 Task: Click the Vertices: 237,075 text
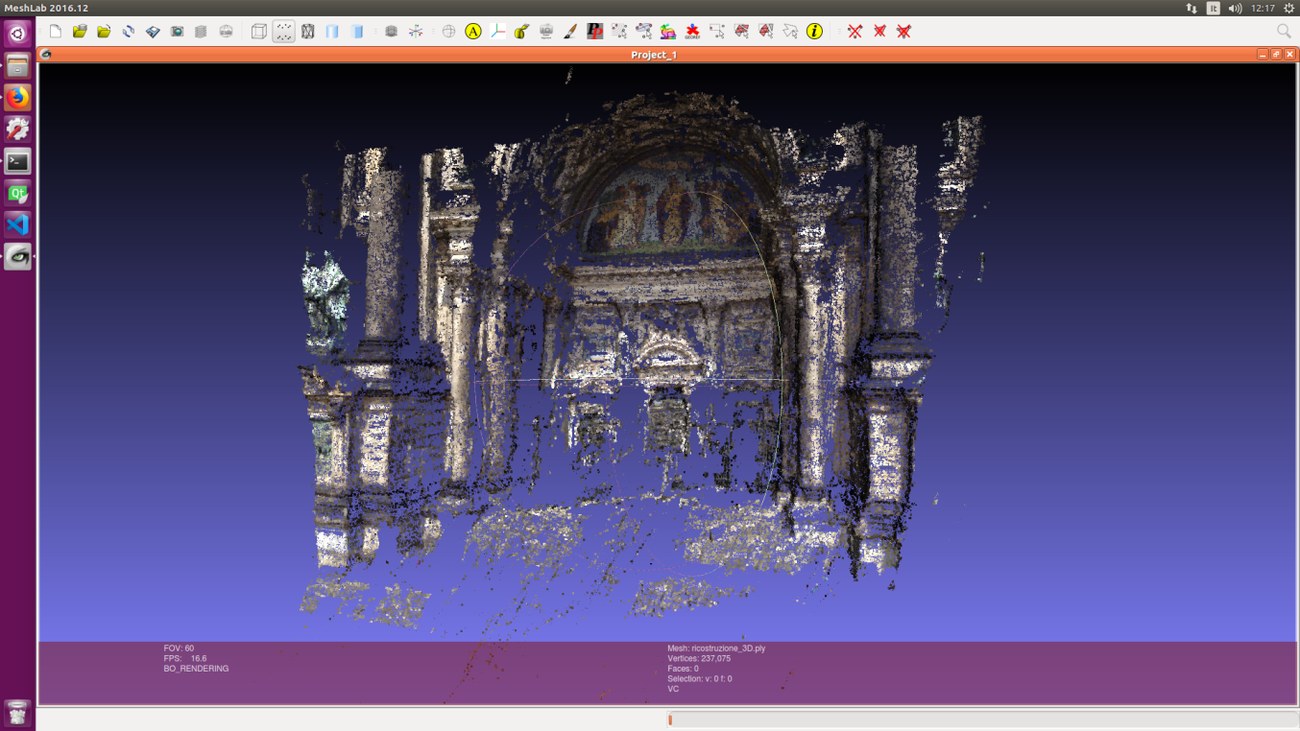pyautogui.click(x=699, y=658)
